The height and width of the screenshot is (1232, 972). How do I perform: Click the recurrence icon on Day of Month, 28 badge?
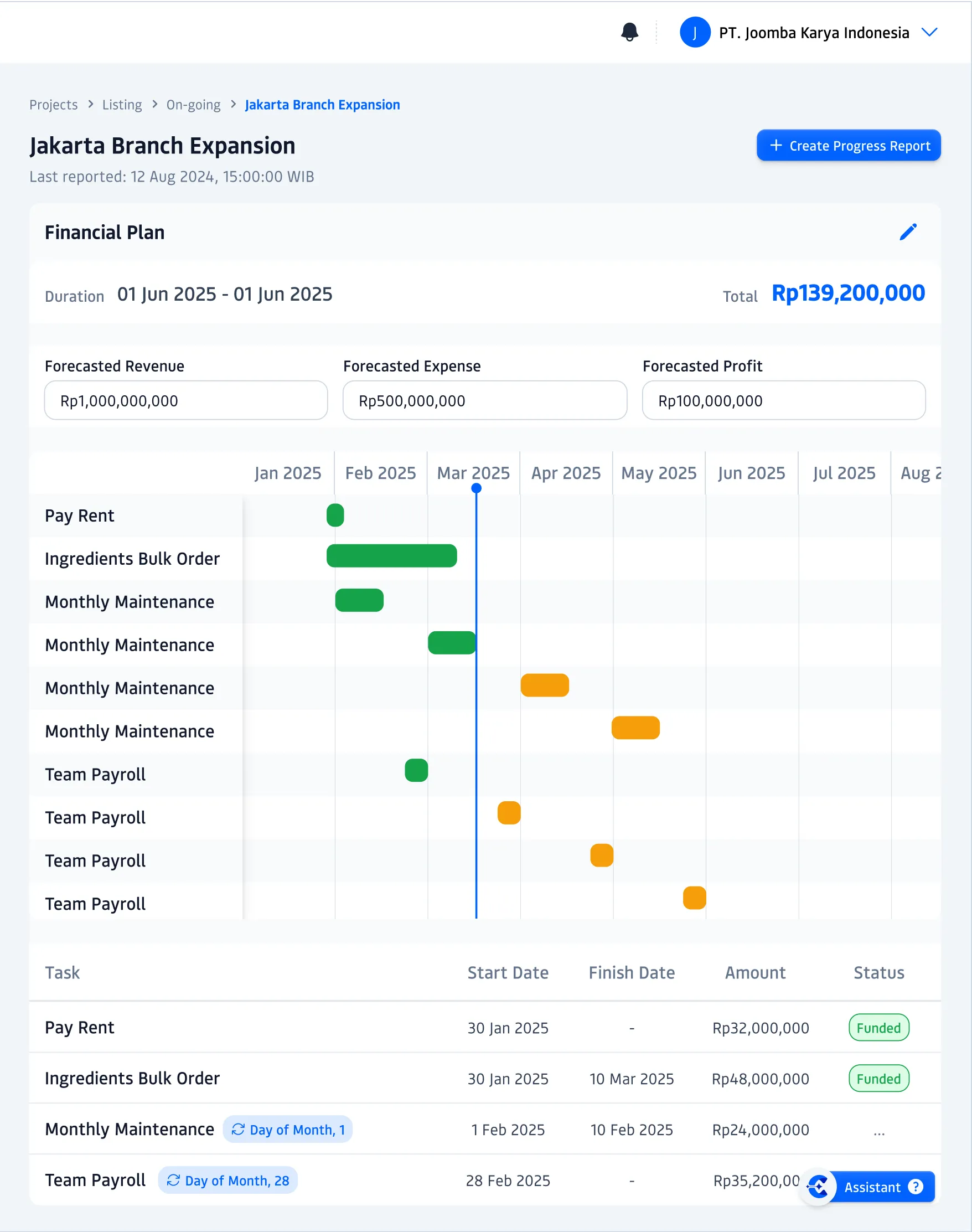tap(173, 1180)
